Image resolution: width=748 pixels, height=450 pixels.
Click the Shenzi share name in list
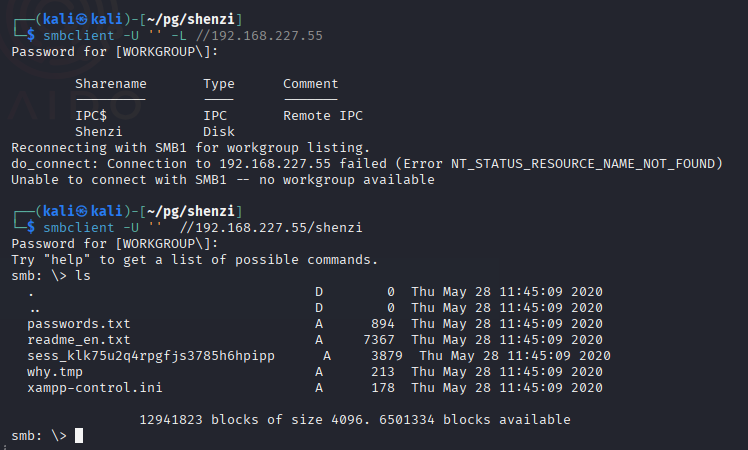(99, 132)
